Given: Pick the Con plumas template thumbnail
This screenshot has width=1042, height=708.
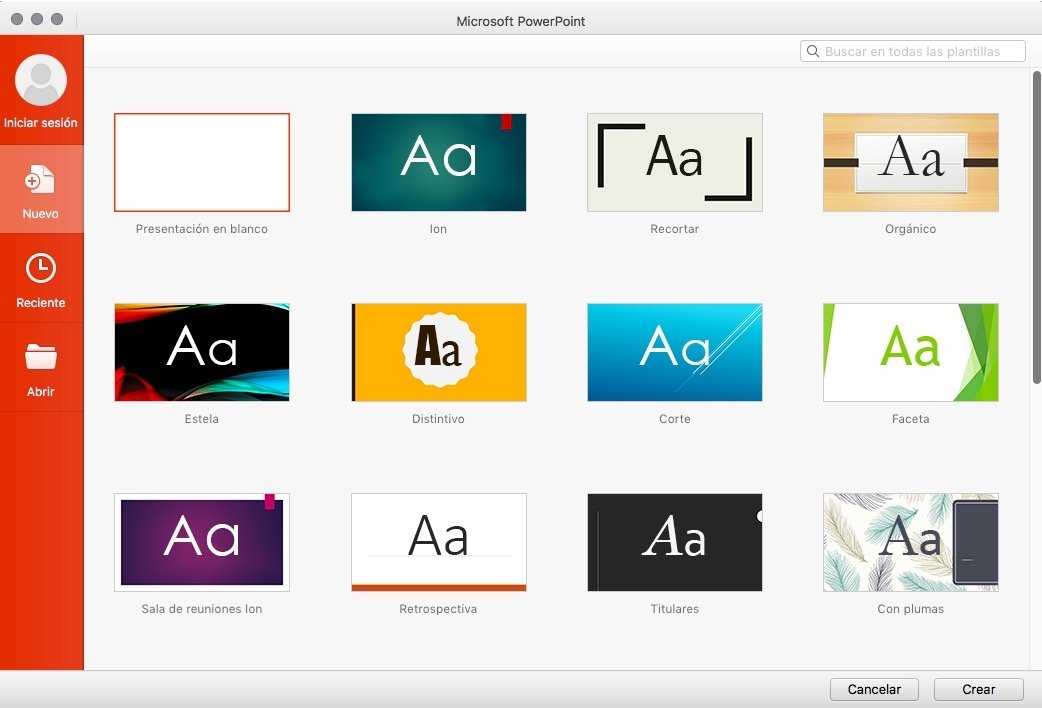Looking at the screenshot, I should coord(910,542).
